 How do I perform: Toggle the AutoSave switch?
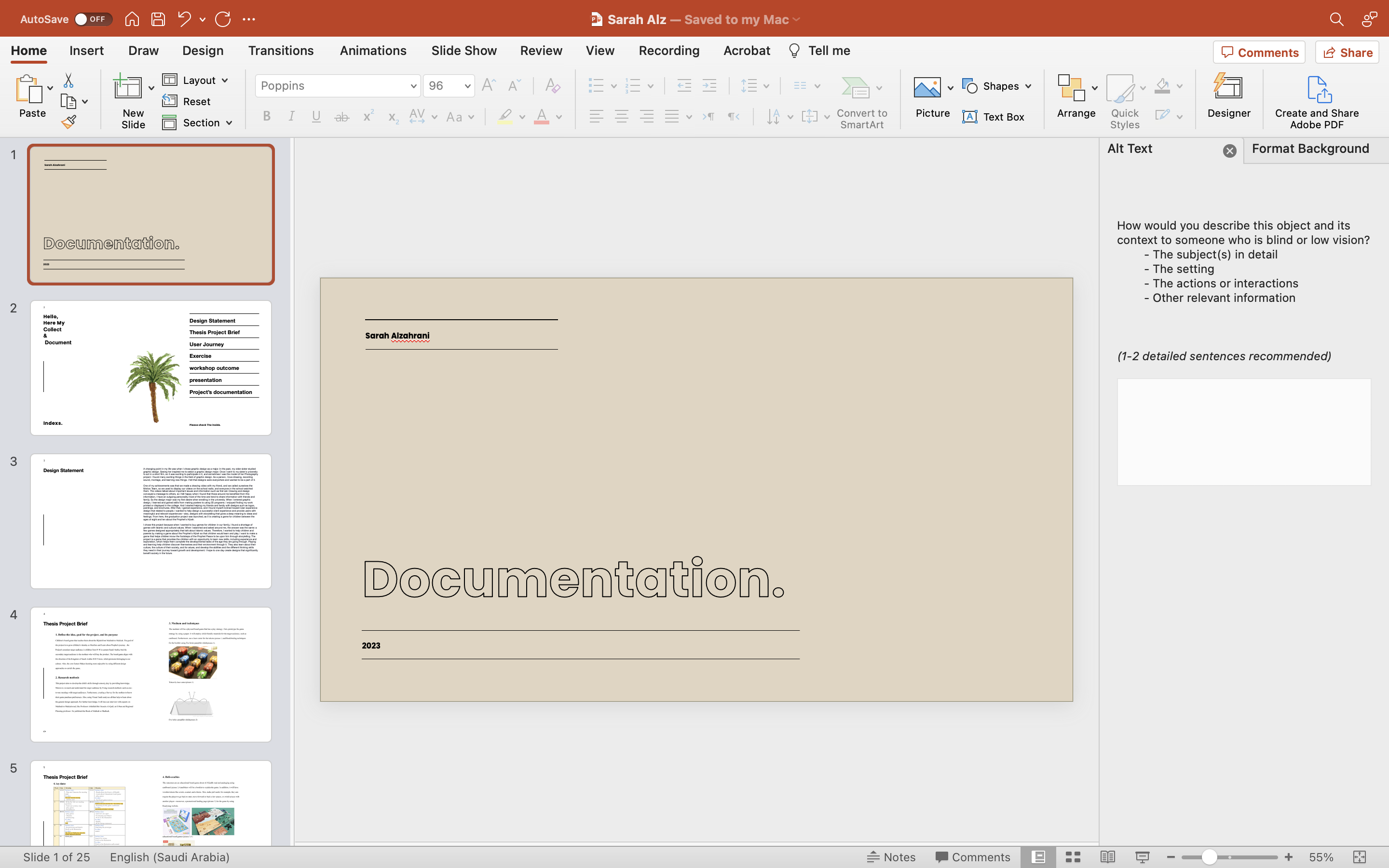tap(93, 19)
